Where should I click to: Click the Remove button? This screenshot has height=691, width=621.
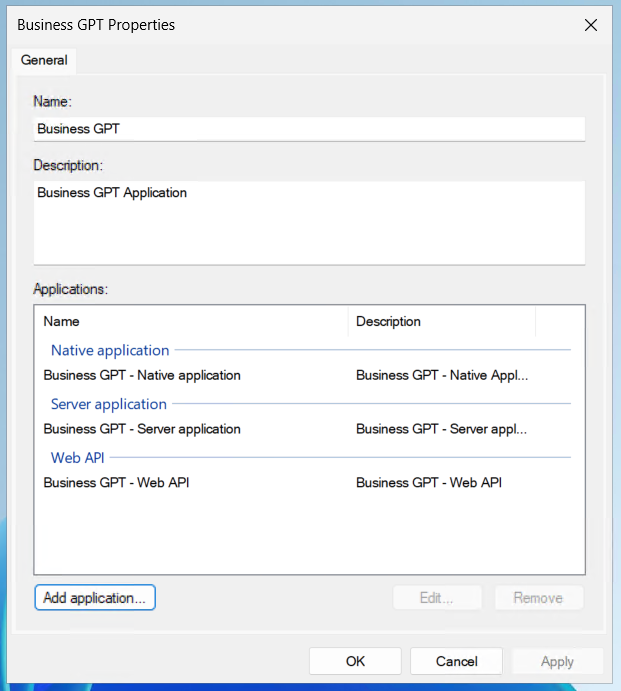[x=539, y=598]
